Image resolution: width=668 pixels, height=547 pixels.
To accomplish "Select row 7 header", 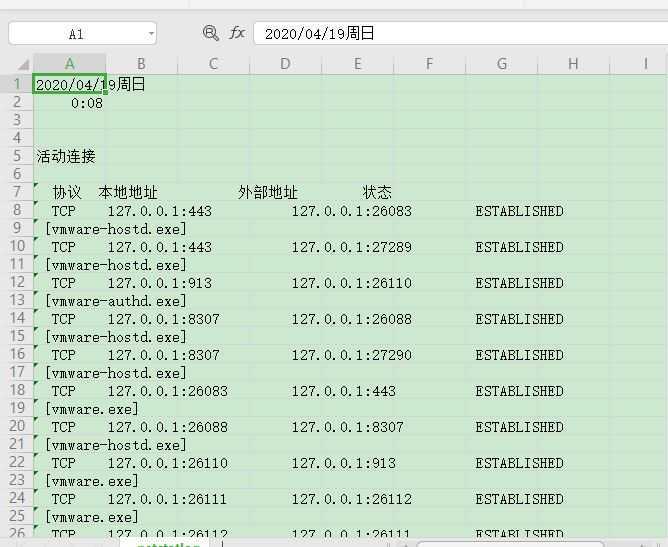I will pos(17,192).
